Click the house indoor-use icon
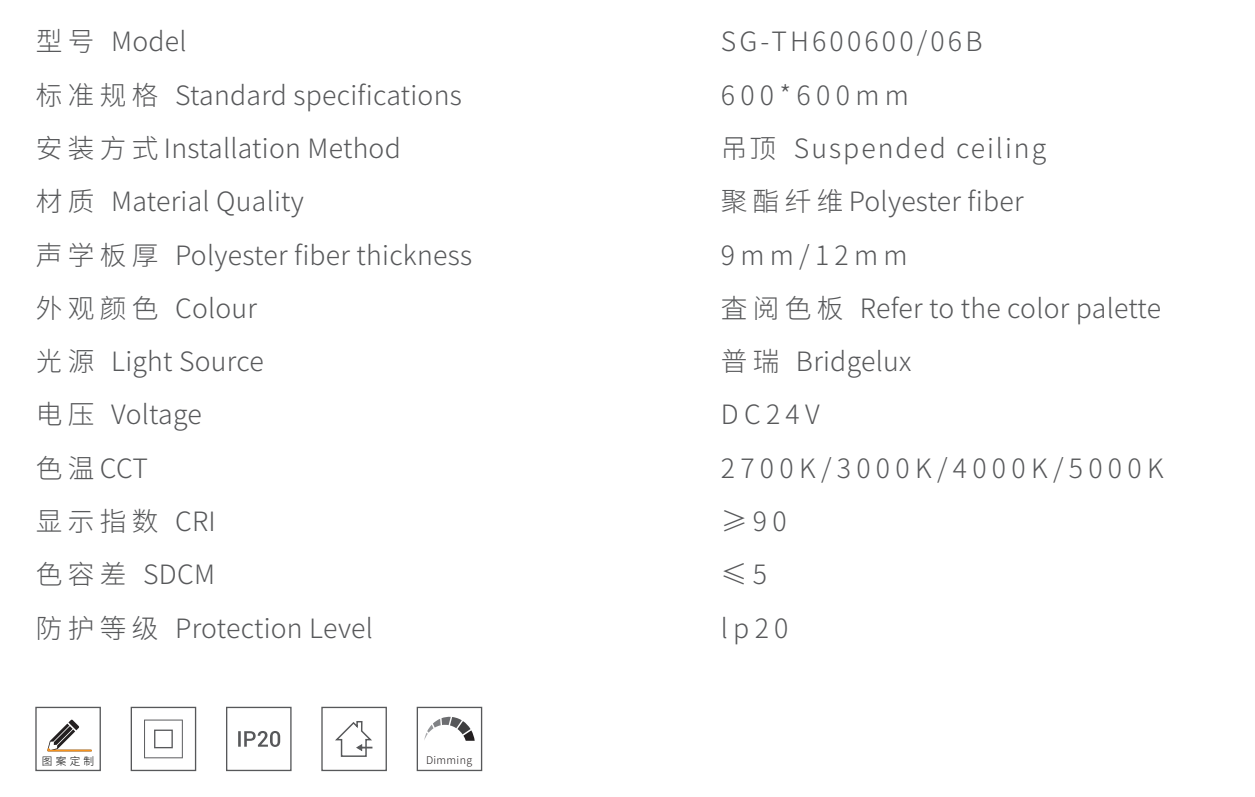 pyautogui.click(x=354, y=738)
